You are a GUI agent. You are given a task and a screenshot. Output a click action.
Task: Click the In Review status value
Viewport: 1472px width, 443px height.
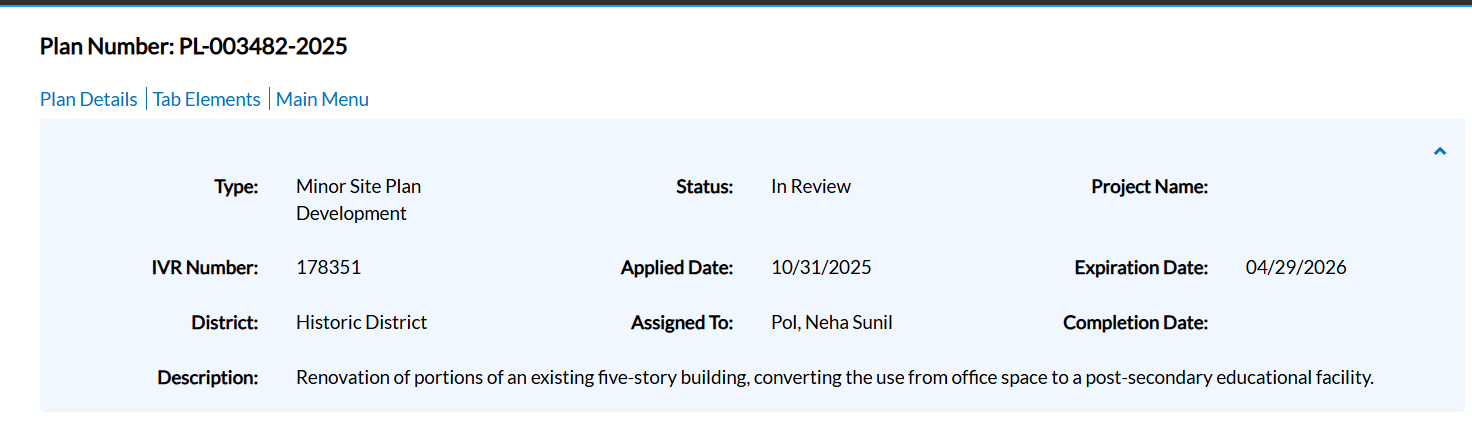(810, 186)
